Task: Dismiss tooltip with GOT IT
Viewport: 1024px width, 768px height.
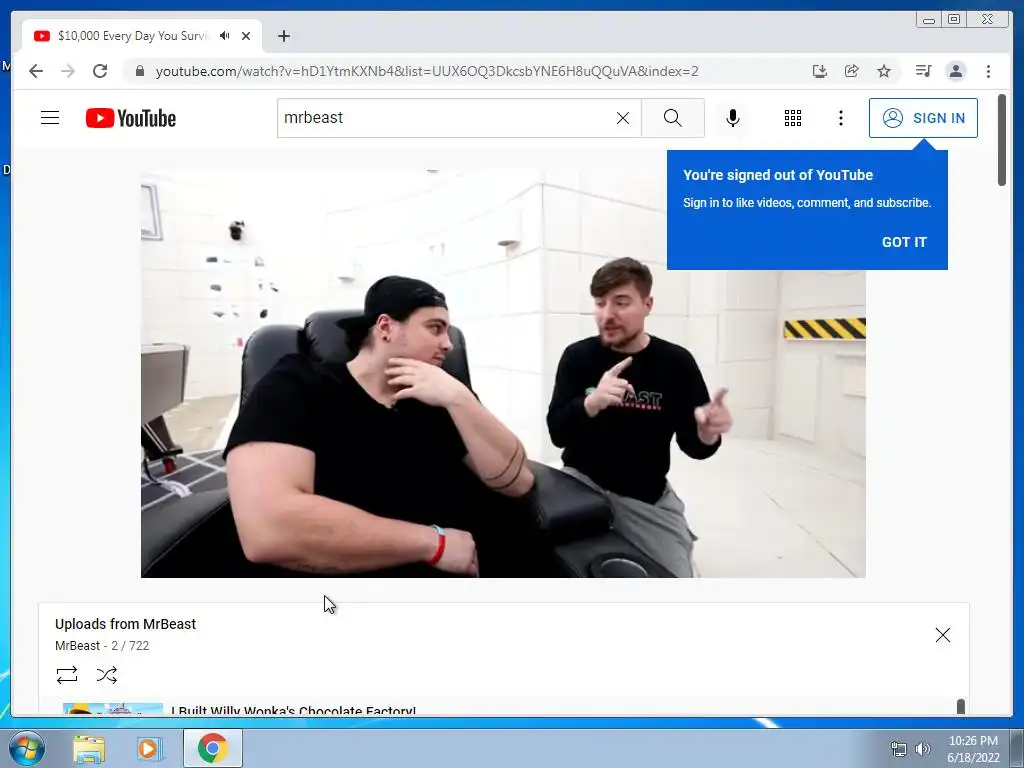Action: [904, 242]
